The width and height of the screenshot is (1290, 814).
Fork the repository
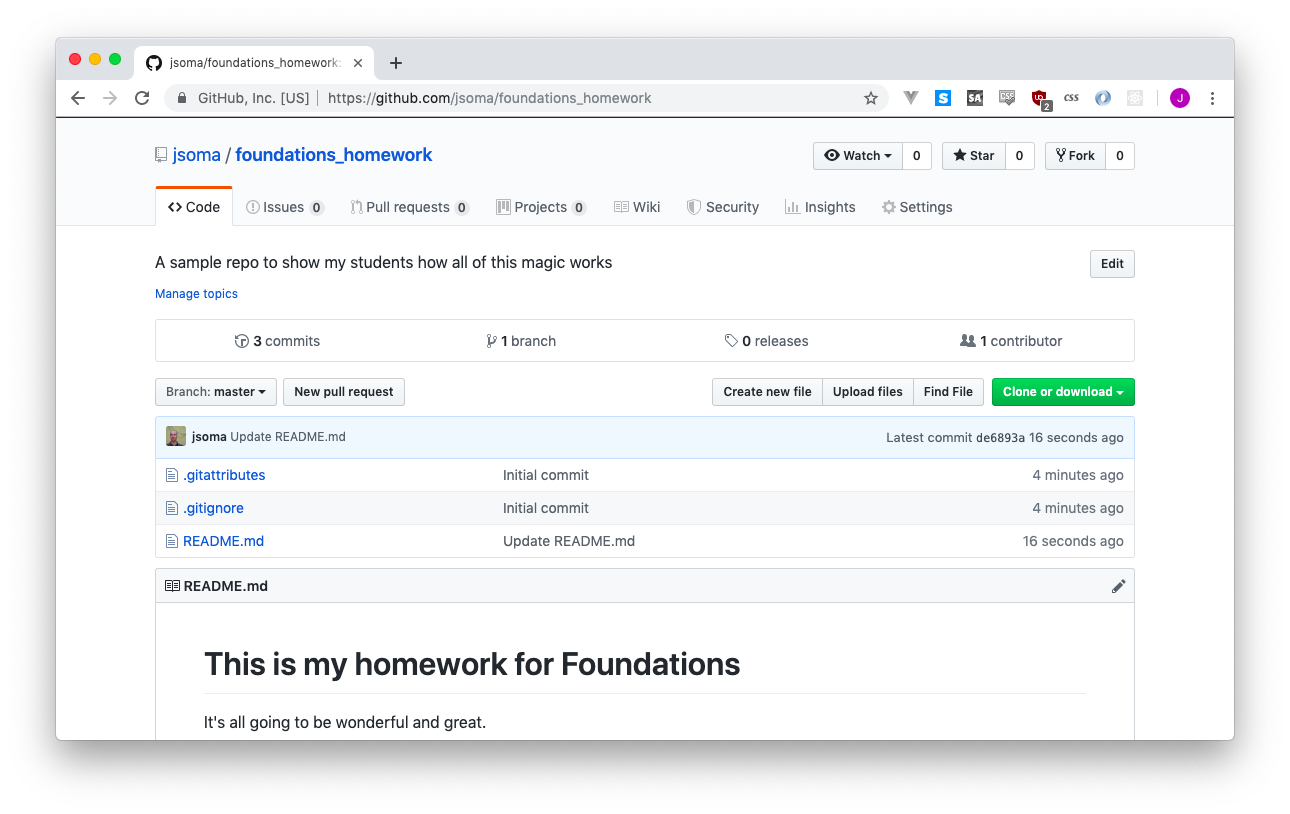tap(1075, 156)
